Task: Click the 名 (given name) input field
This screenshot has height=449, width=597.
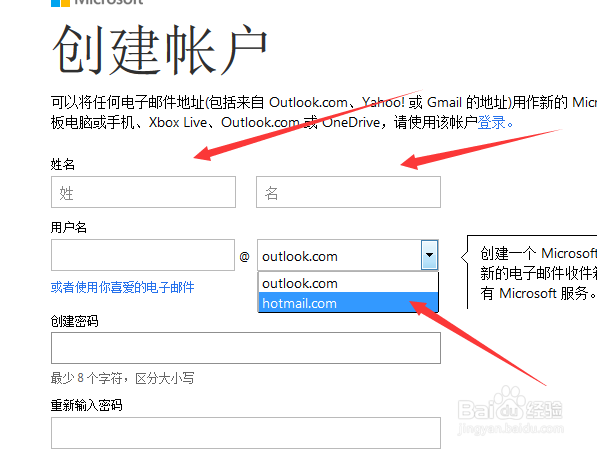Action: coord(348,192)
